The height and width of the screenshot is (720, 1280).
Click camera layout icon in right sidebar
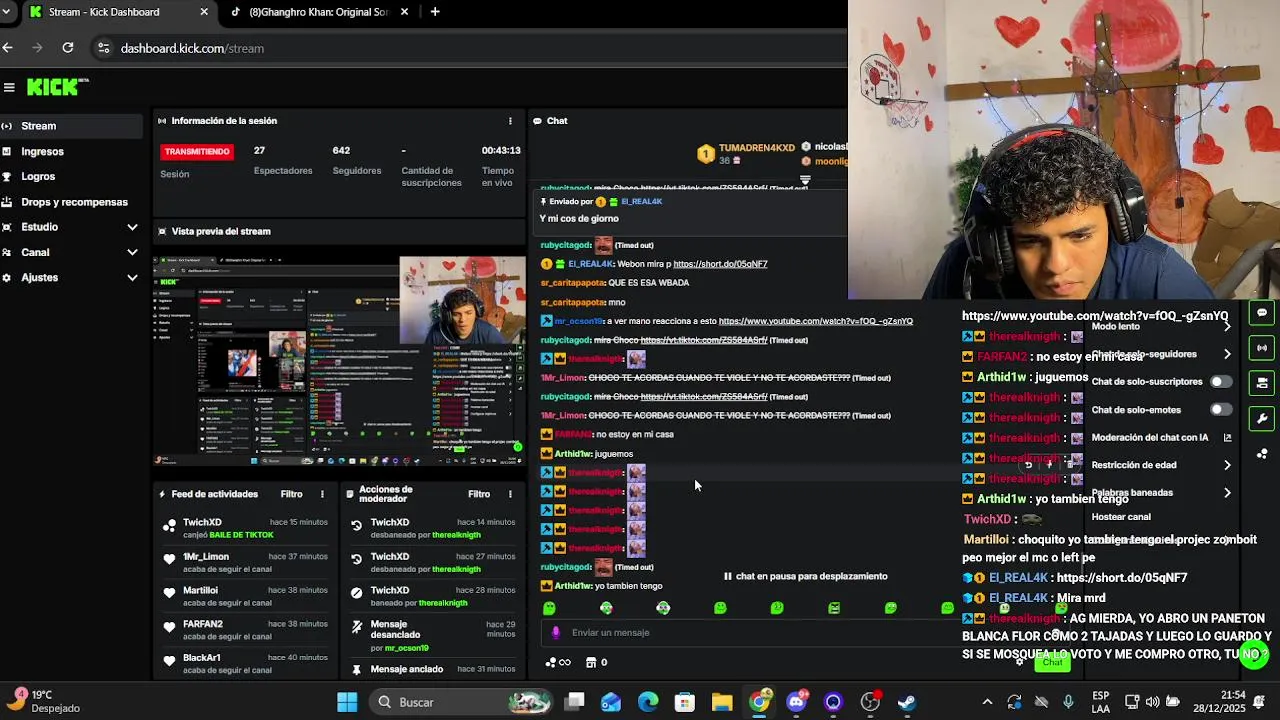click(x=1262, y=383)
